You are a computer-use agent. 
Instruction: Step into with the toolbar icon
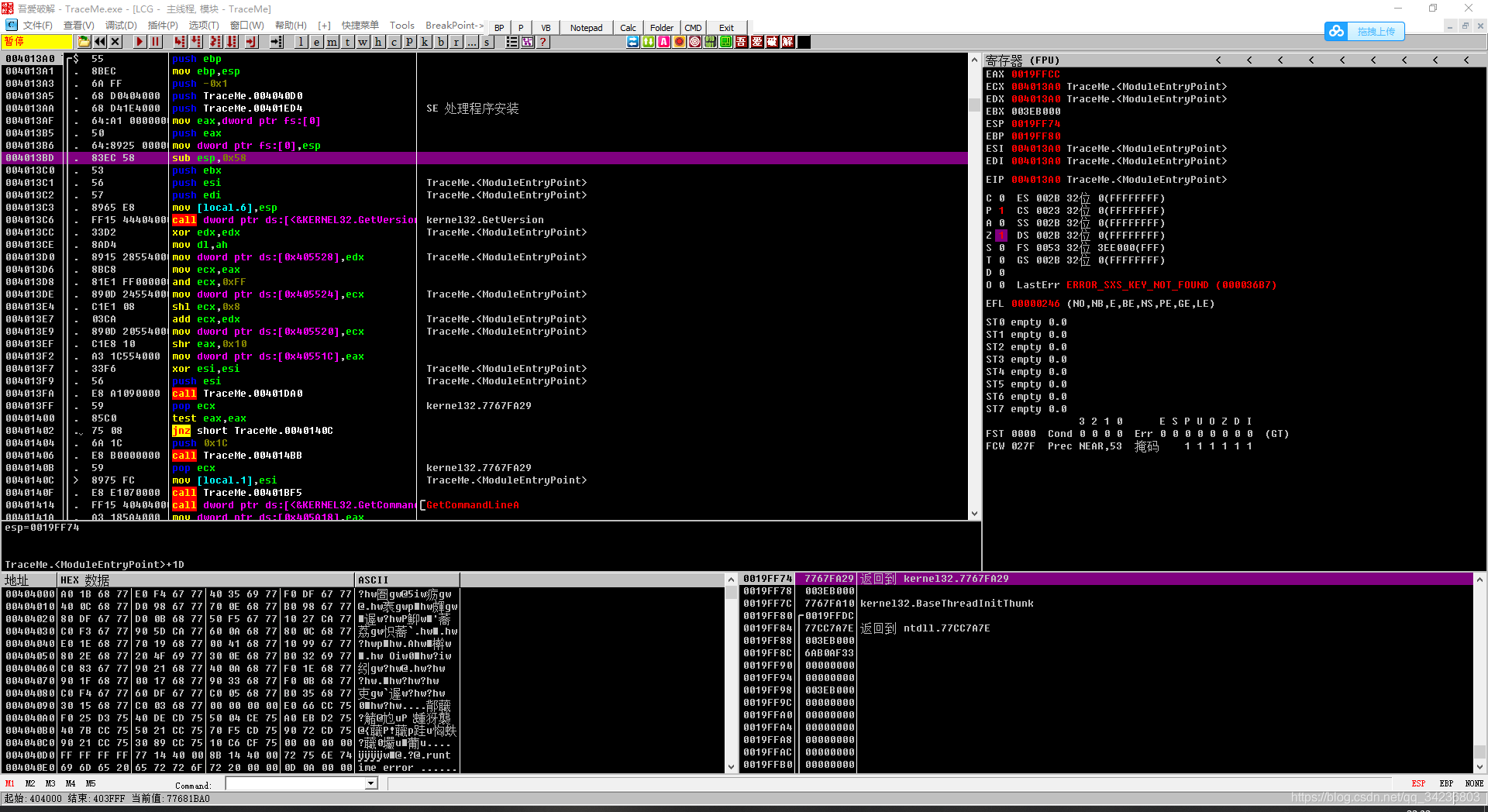point(180,42)
